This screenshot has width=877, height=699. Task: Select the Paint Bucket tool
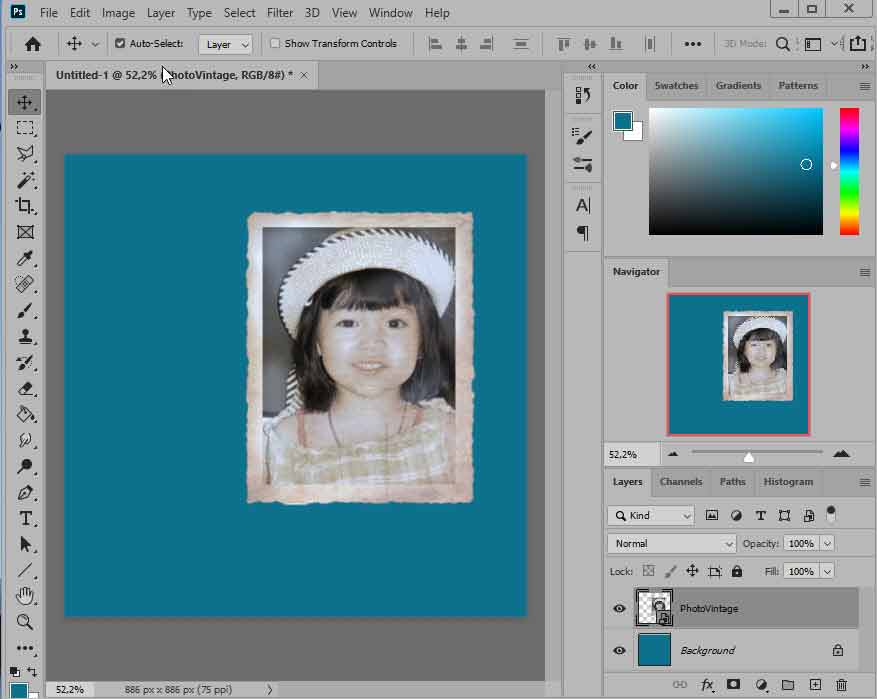25,414
